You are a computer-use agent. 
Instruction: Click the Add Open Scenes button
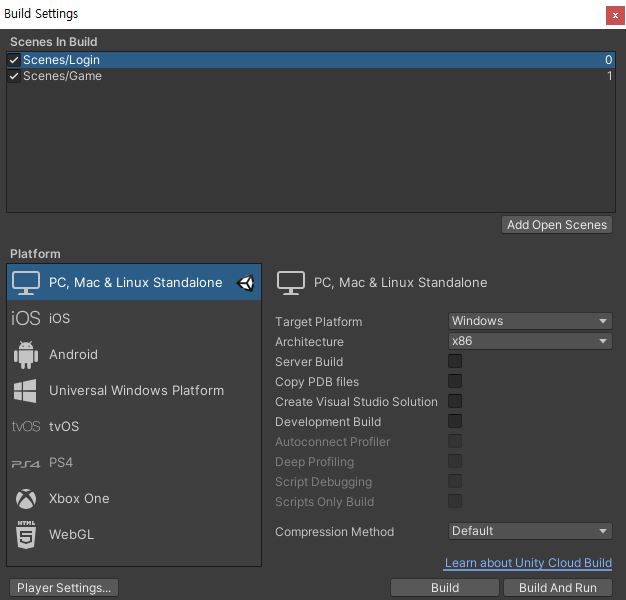point(557,225)
